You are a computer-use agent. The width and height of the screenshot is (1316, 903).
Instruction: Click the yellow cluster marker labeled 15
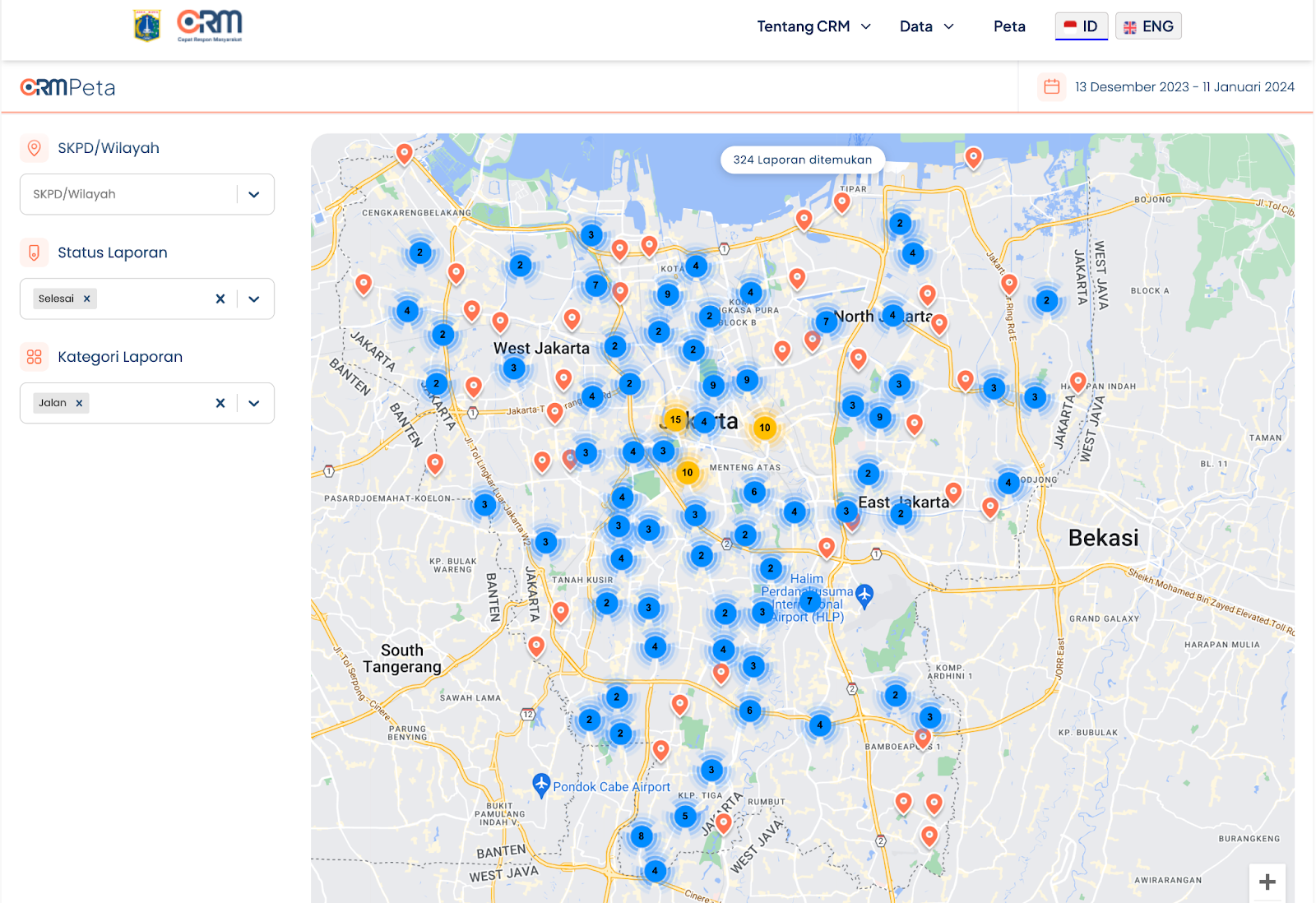click(x=675, y=419)
